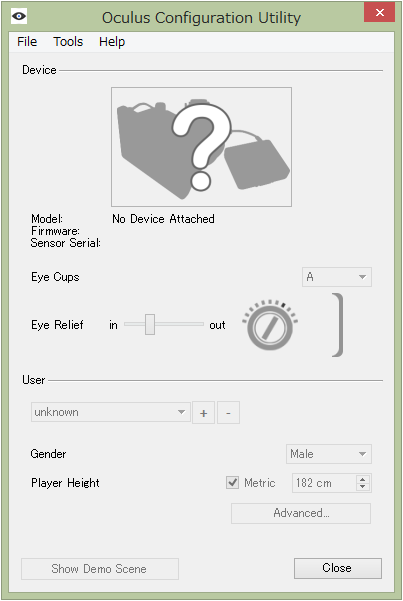This screenshot has width=403, height=601.
Task: Decrease player height with down arrow
Action: pyautogui.click(x=363, y=487)
